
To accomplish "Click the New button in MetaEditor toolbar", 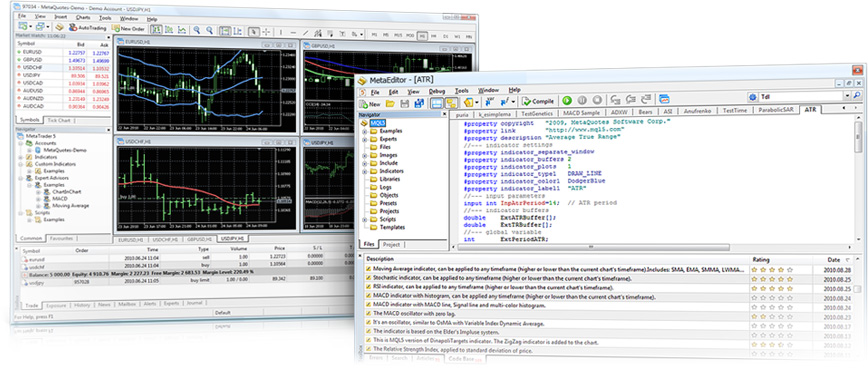I will [370, 103].
